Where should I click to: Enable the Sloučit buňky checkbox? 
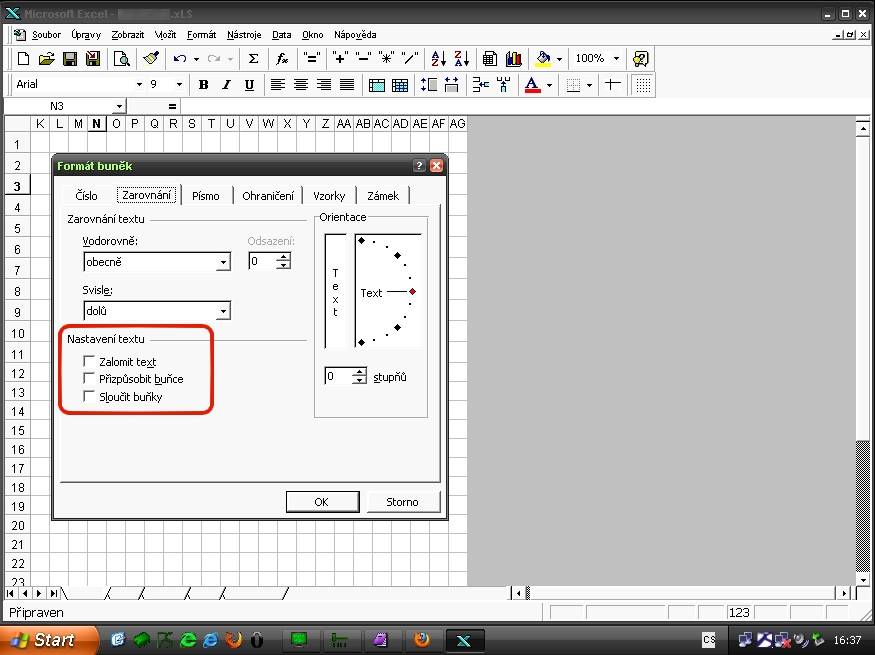click(x=88, y=396)
